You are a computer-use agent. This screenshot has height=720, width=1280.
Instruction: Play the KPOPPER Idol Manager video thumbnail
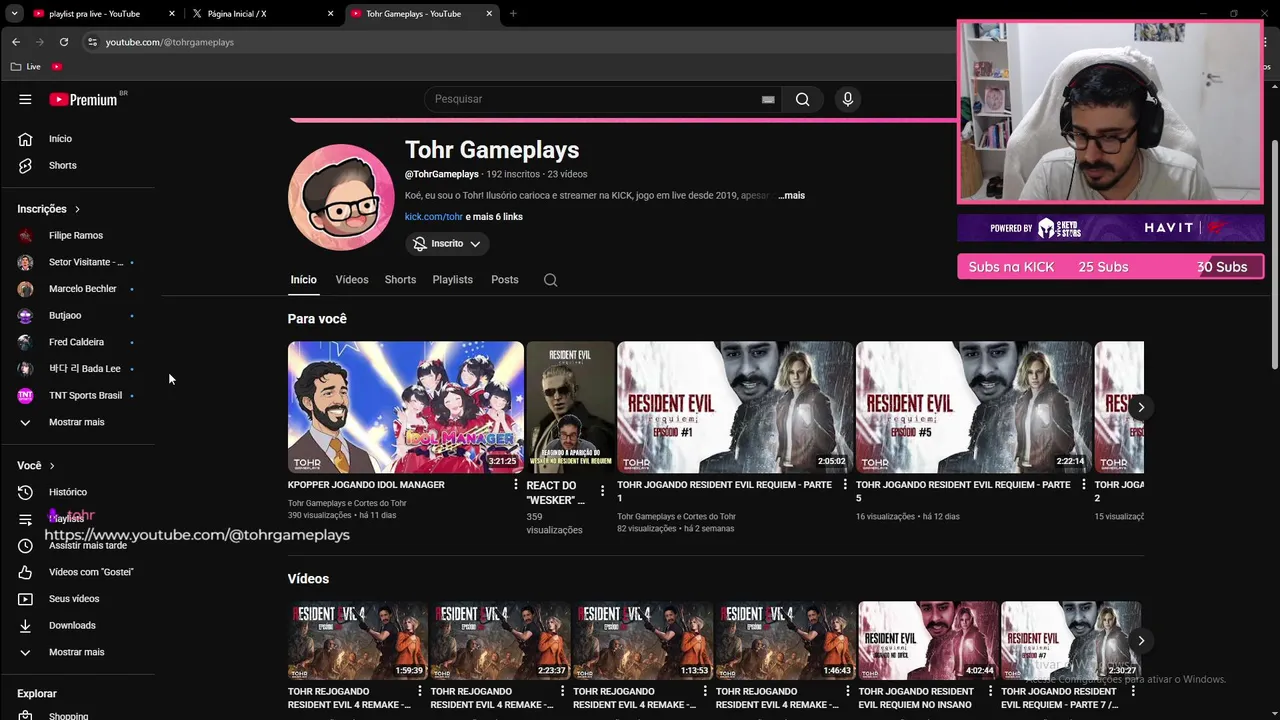405,407
